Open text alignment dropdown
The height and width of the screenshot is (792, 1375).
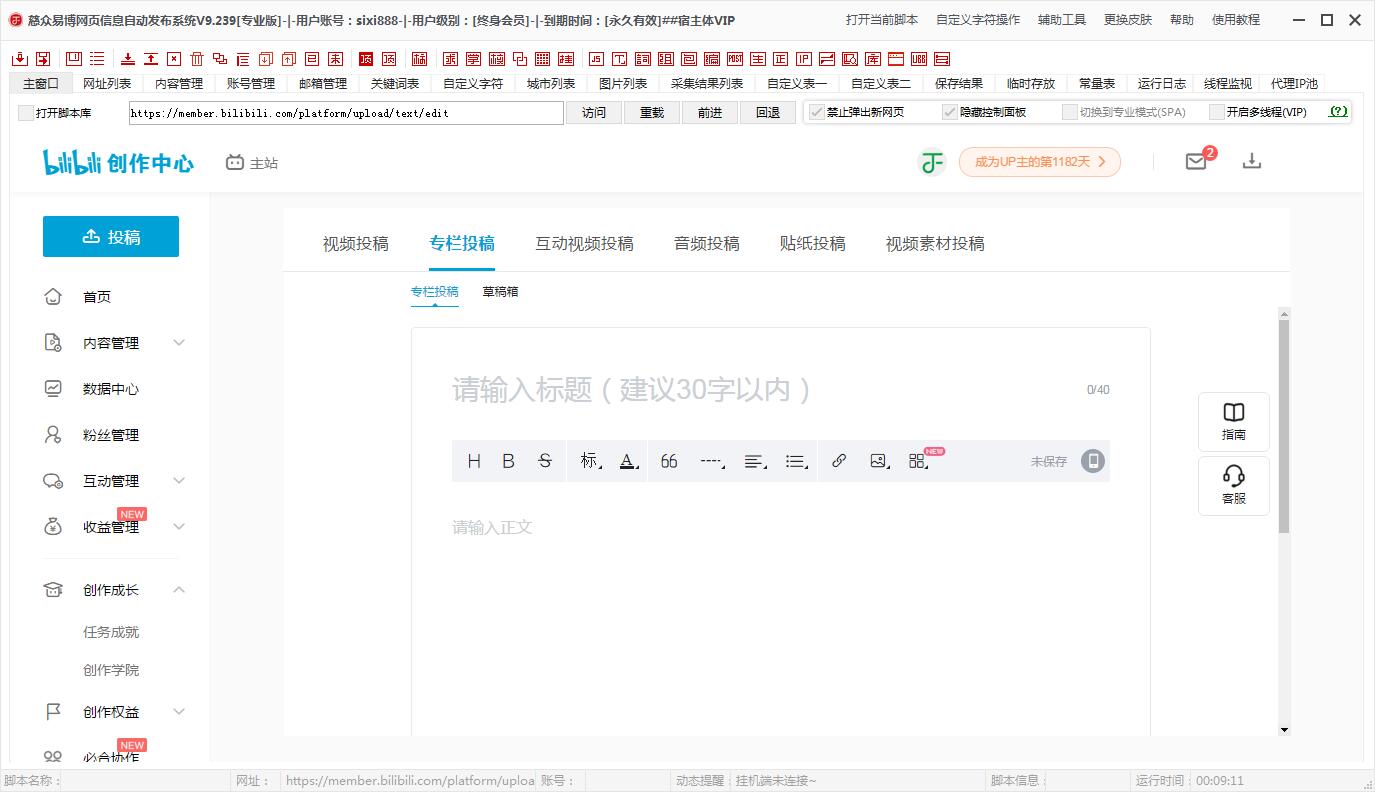755,461
